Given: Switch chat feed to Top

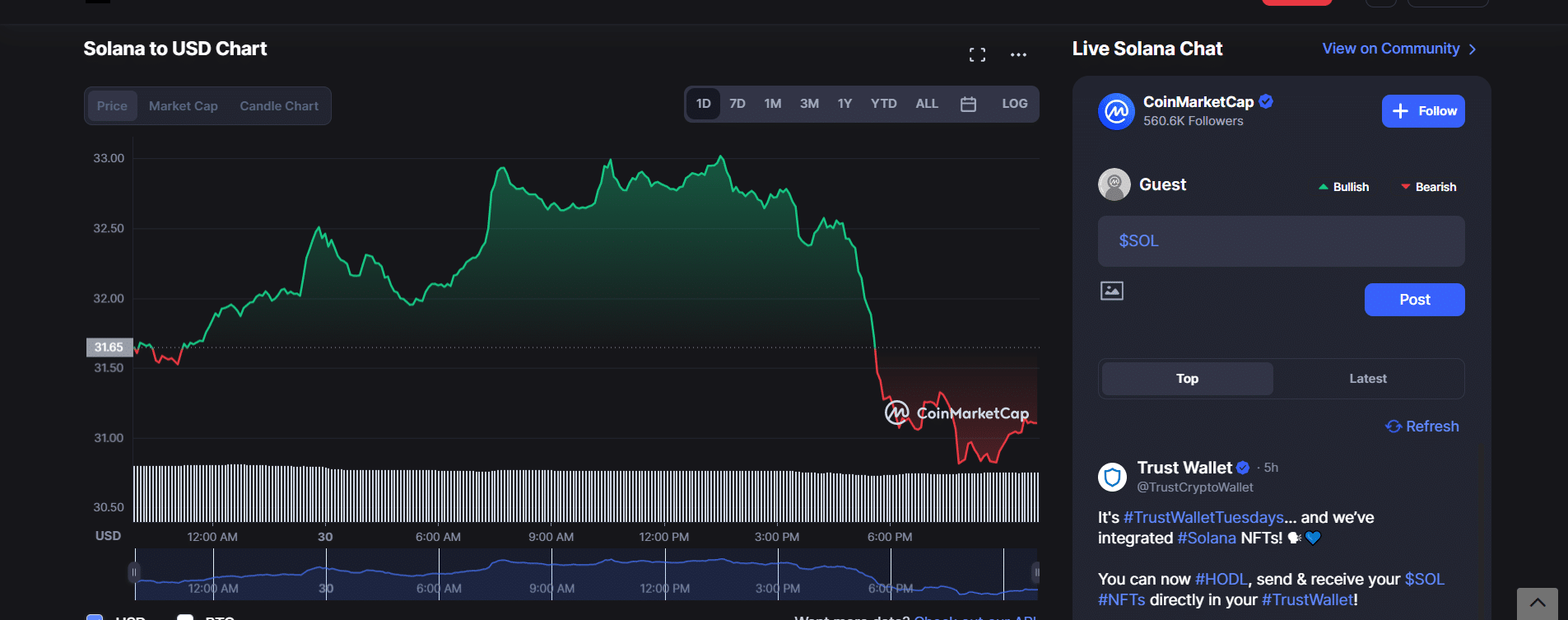Looking at the screenshot, I should click(1188, 379).
